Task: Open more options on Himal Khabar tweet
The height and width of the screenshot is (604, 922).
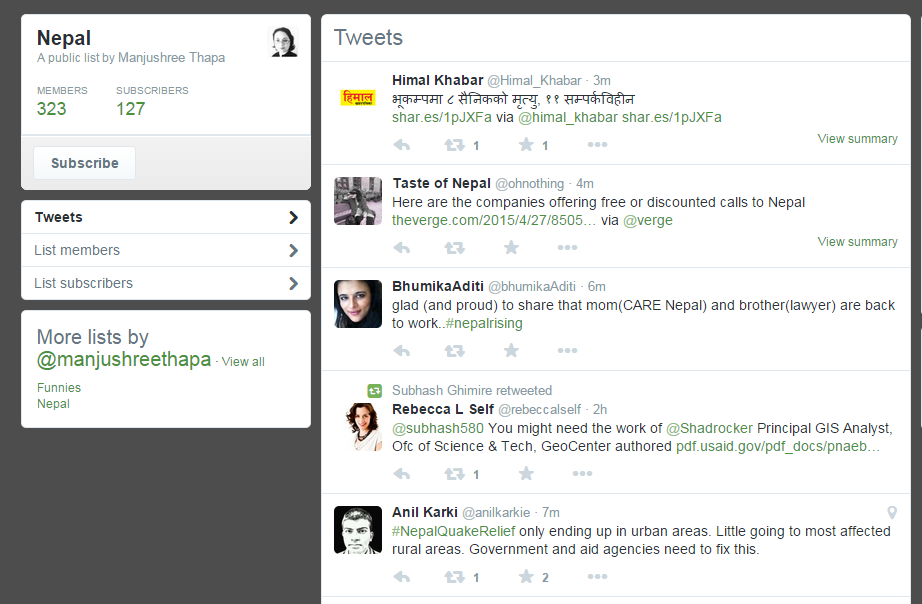Action: click(x=597, y=145)
